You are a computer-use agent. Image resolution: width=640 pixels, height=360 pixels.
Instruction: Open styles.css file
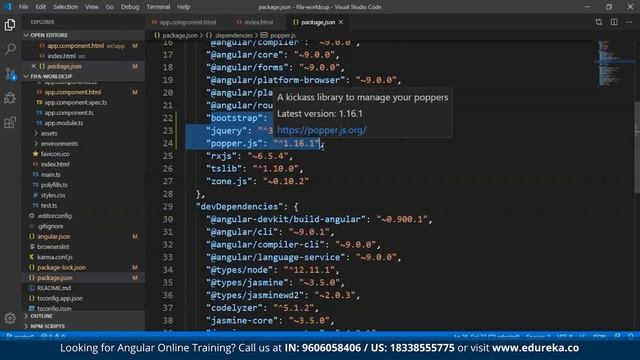click(53, 195)
